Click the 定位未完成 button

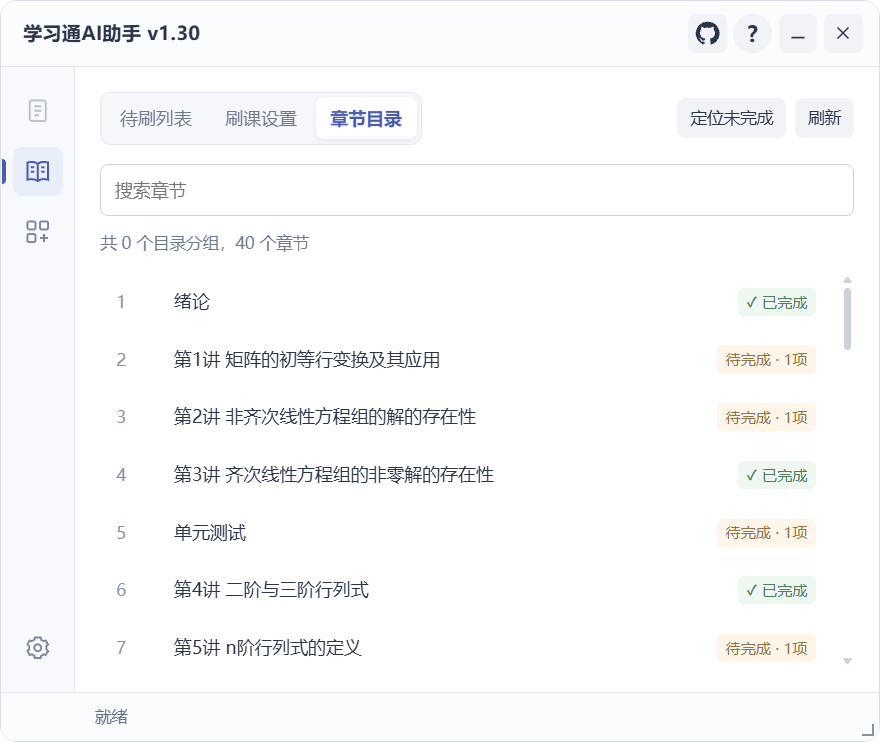tap(731, 118)
